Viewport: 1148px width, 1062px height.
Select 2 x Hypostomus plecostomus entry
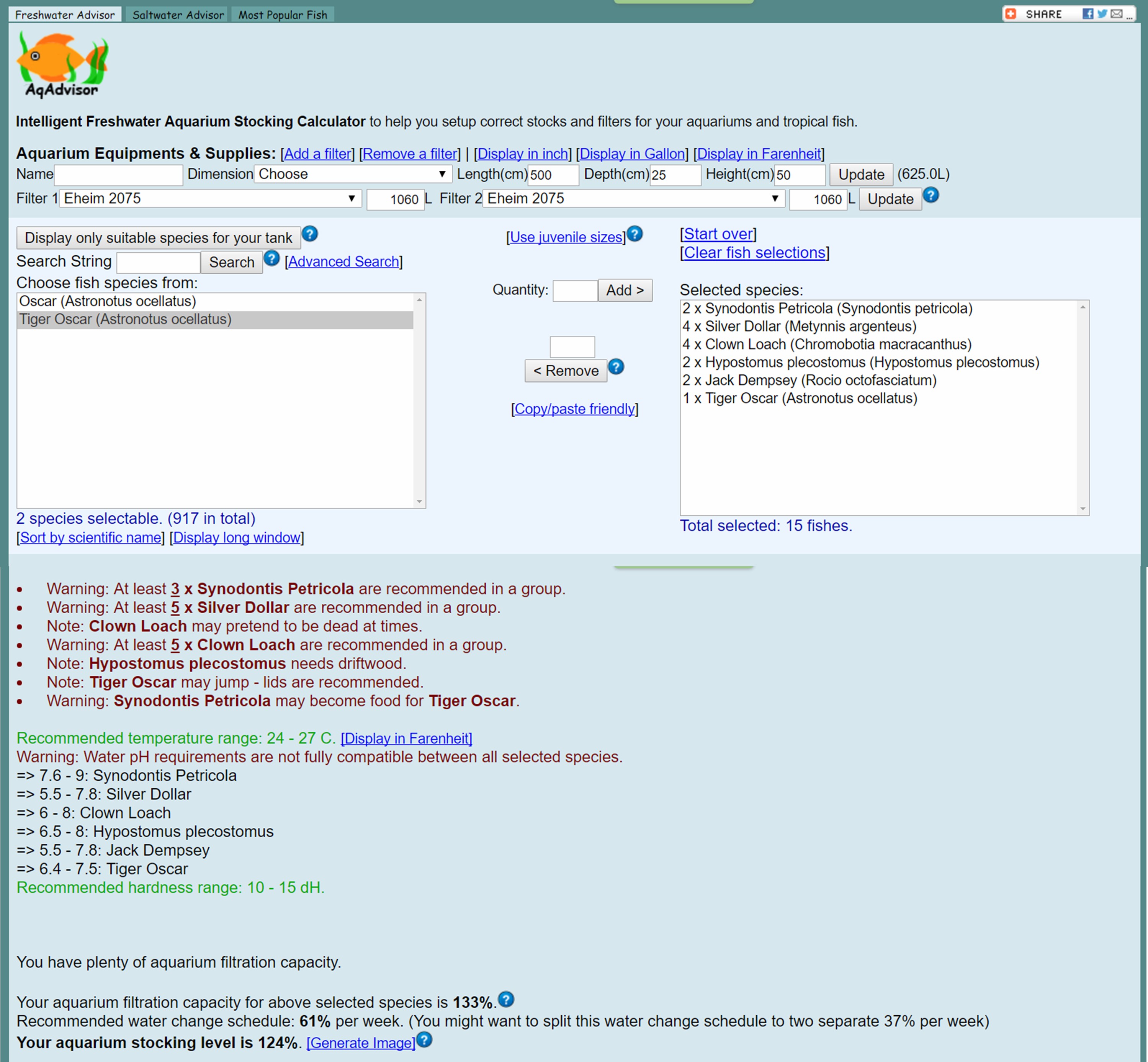coord(879,363)
